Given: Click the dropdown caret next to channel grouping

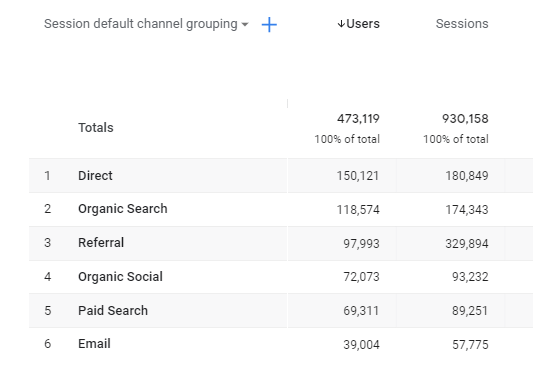Looking at the screenshot, I should 245,24.
